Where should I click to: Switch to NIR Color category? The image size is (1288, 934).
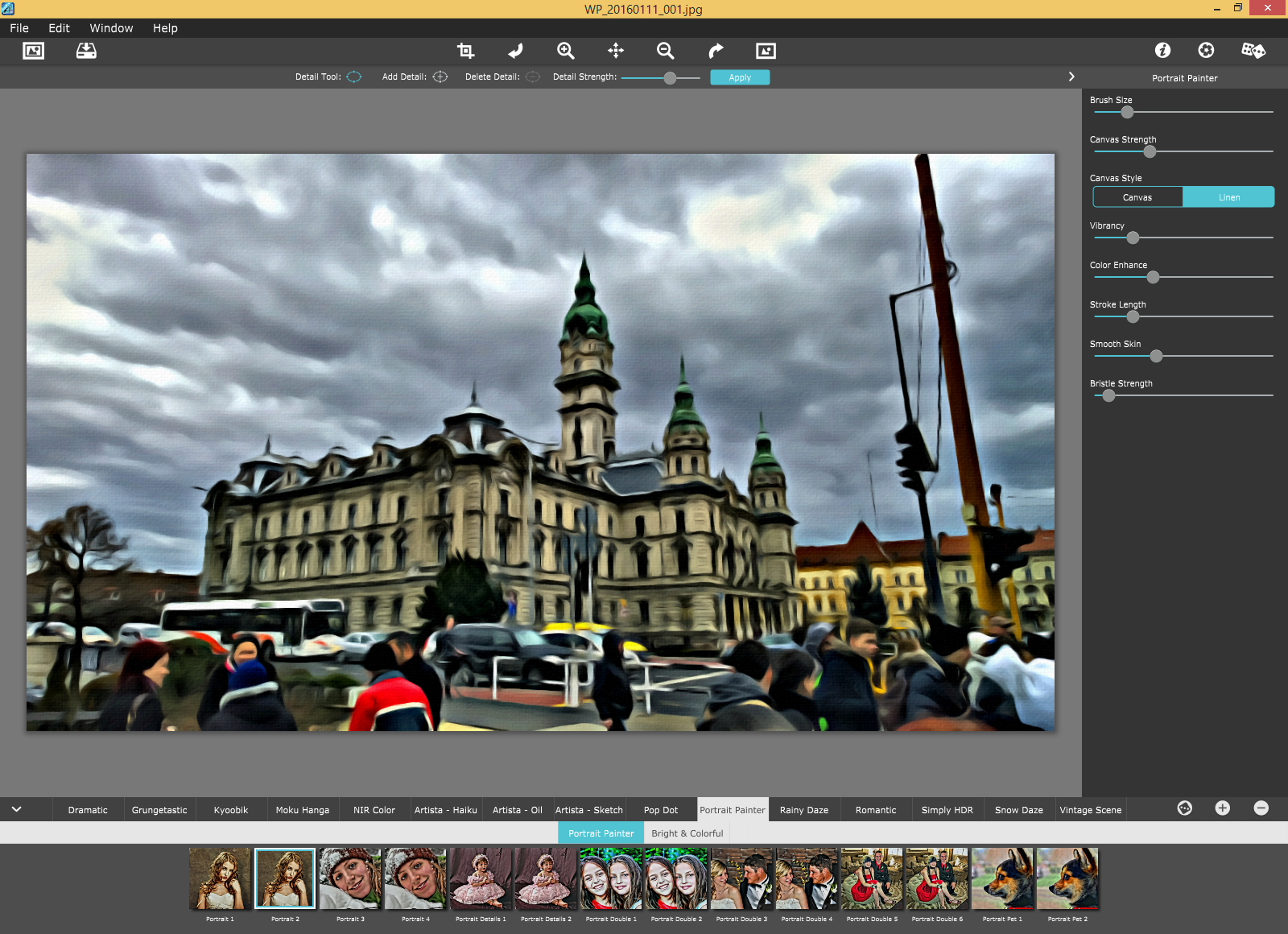[x=374, y=810]
